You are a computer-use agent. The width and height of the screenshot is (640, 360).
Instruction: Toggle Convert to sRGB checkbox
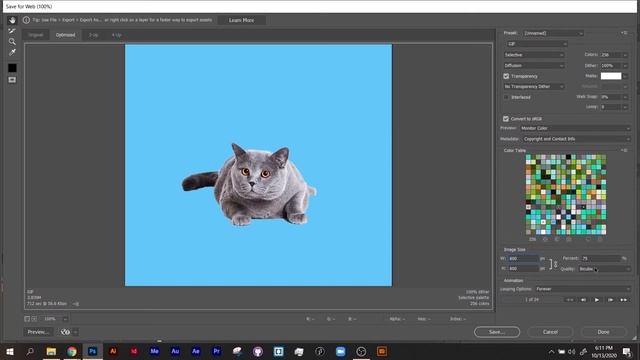coord(506,119)
